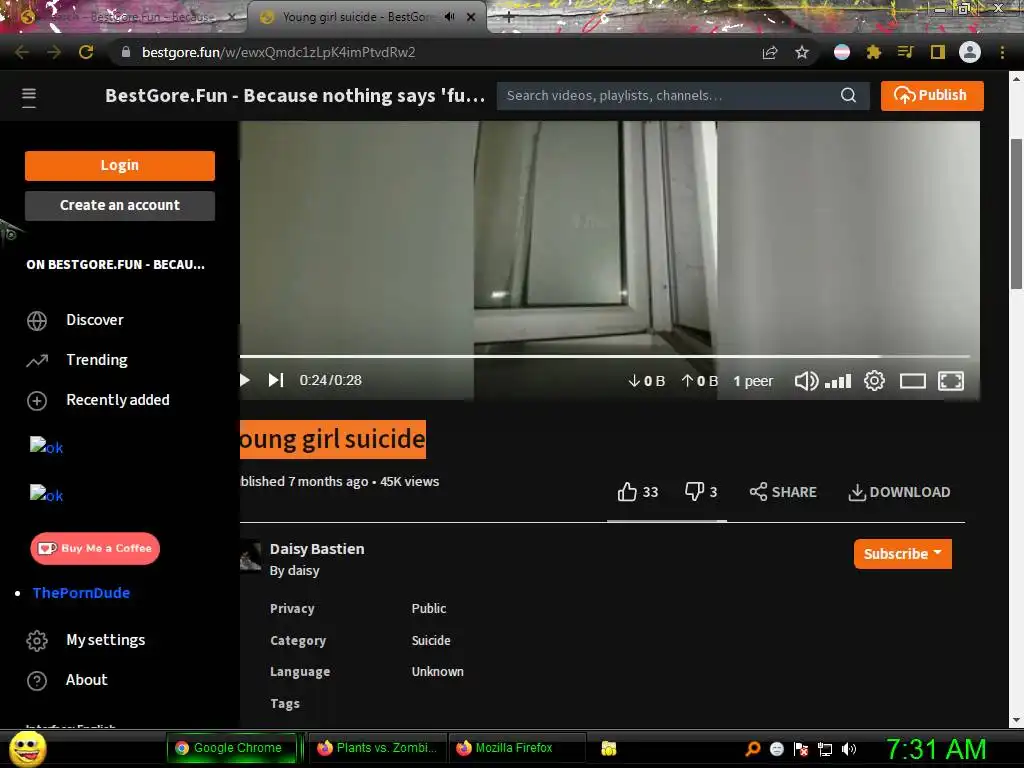Viewport: 1024px width, 768px height.
Task: Click the thumbs down dislike icon
Action: click(x=694, y=492)
